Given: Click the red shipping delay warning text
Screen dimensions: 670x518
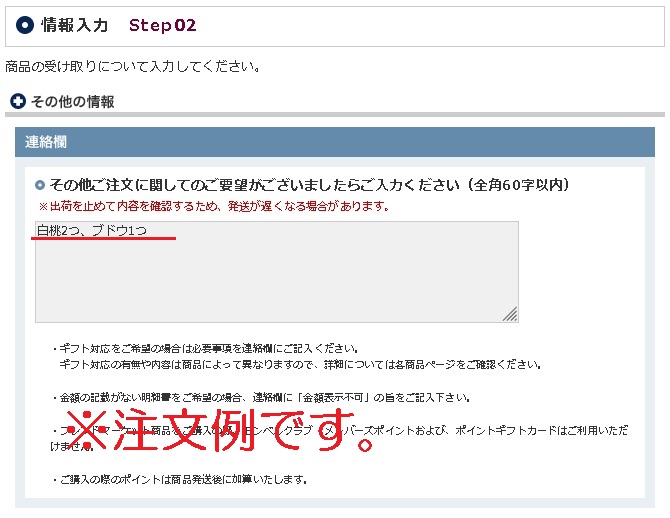Looking at the screenshot, I should 213,206.
